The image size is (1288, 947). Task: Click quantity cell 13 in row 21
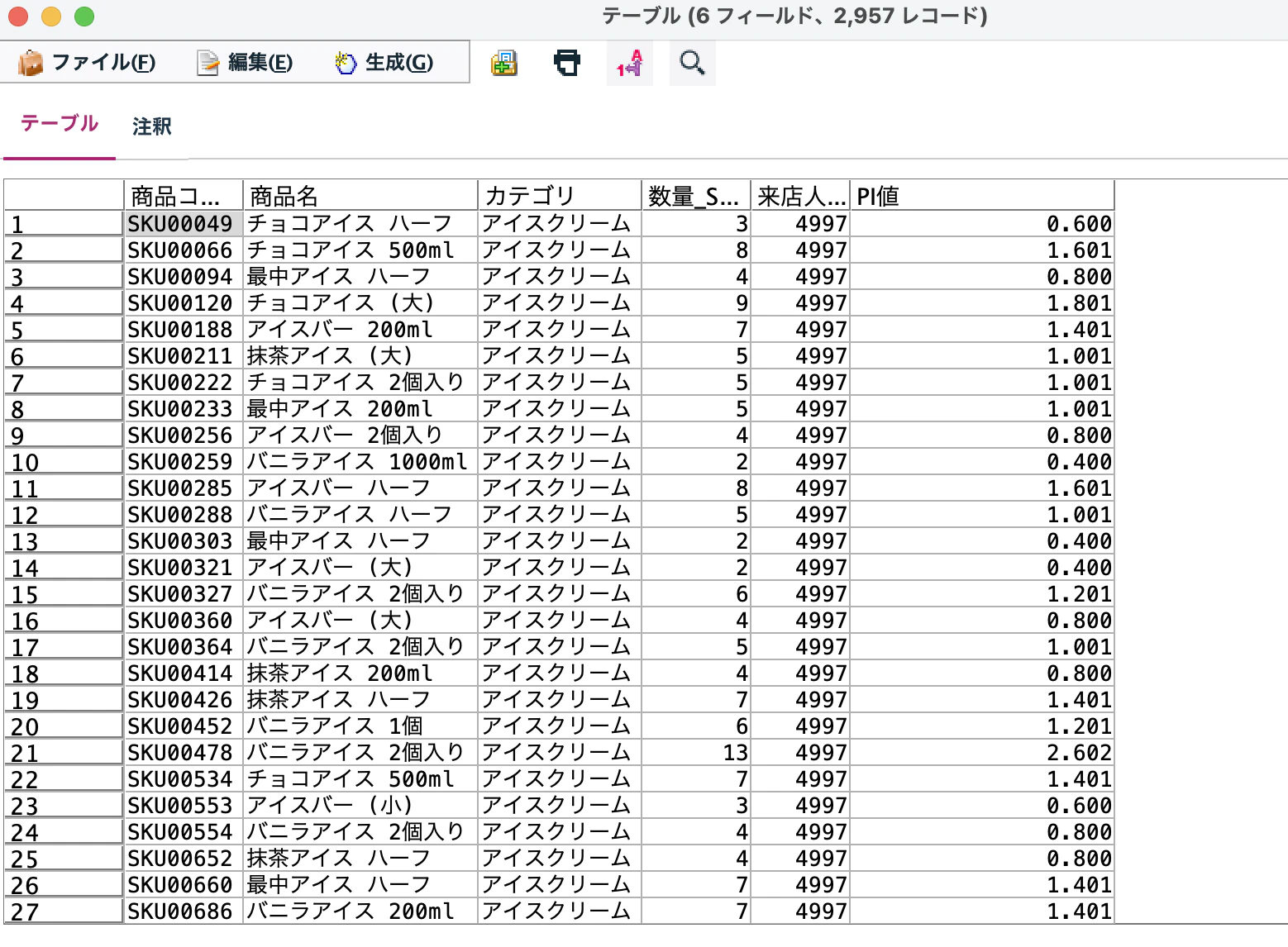tap(696, 753)
